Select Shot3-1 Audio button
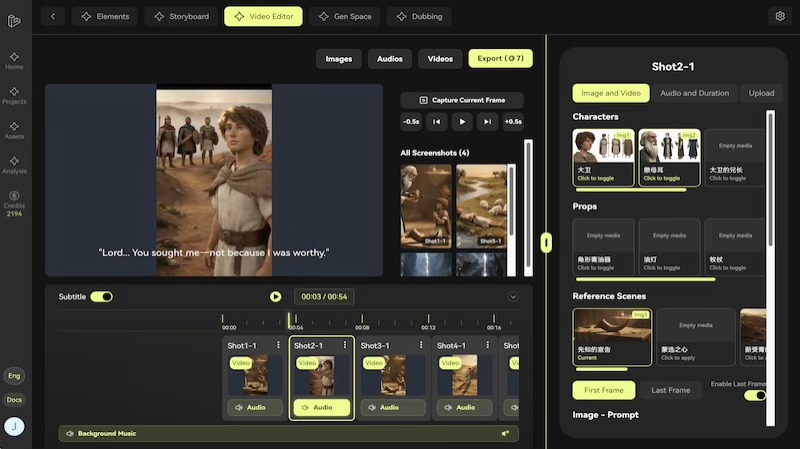 tap(393, 407)
